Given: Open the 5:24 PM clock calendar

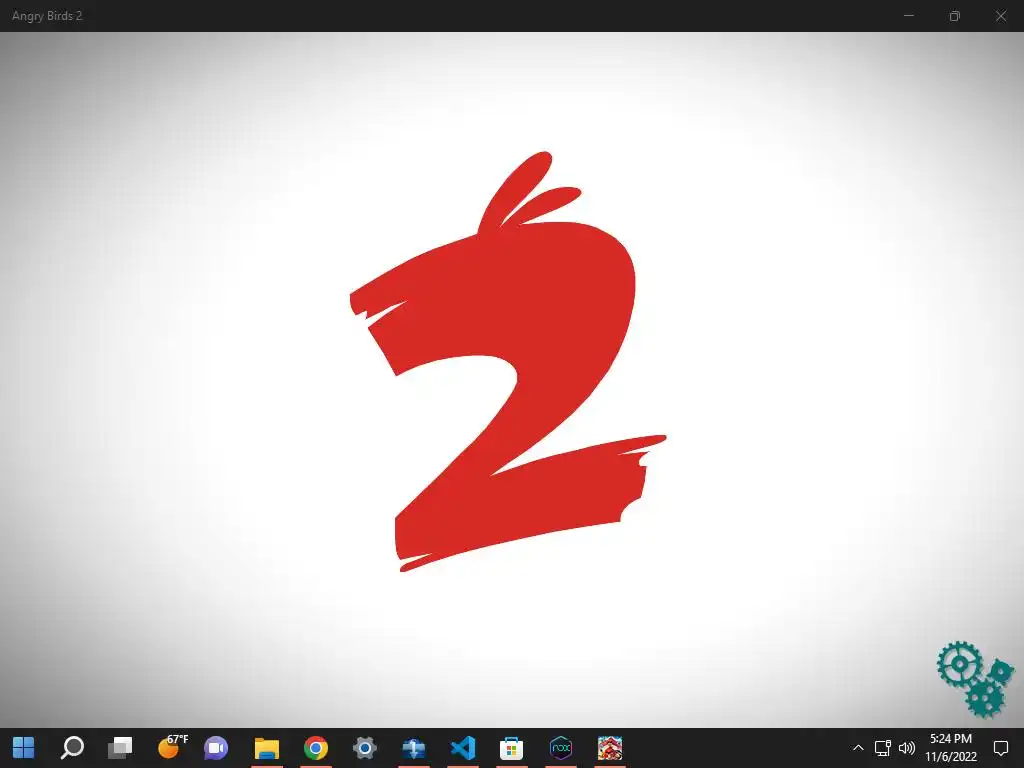Looking at the screenshot, I should coord(951,748).
